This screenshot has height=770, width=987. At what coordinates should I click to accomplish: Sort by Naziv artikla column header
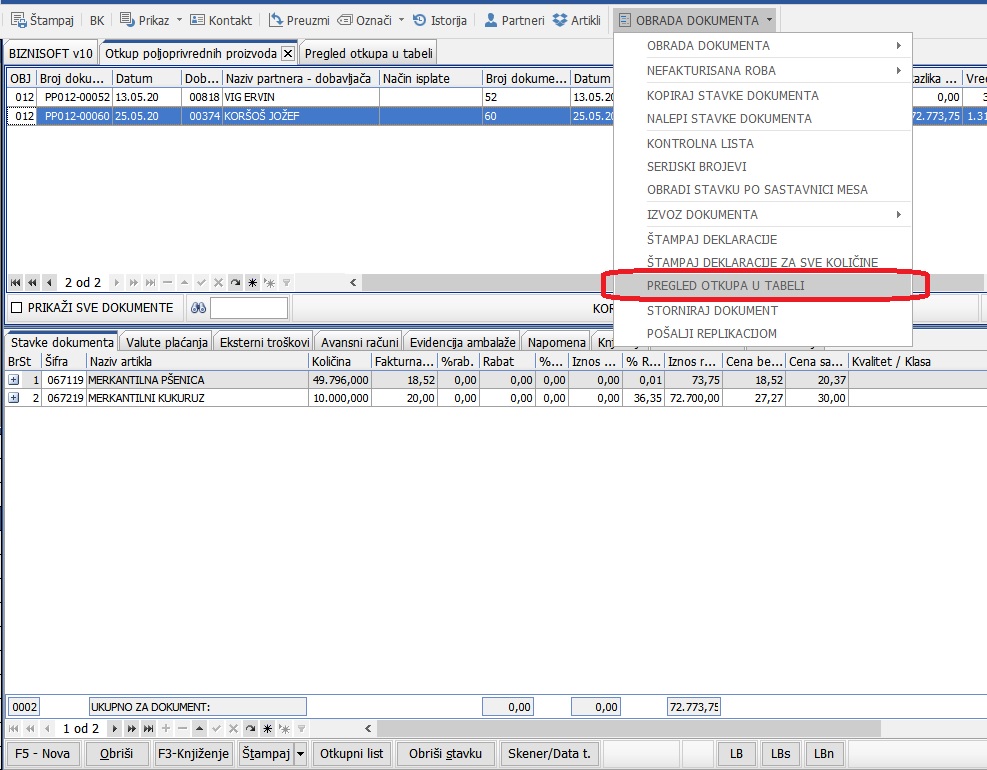coord(197,361)
